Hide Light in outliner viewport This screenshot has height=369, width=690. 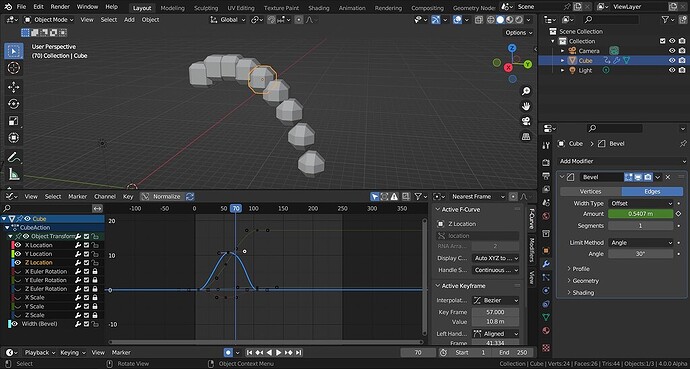(x=672, y=70)
